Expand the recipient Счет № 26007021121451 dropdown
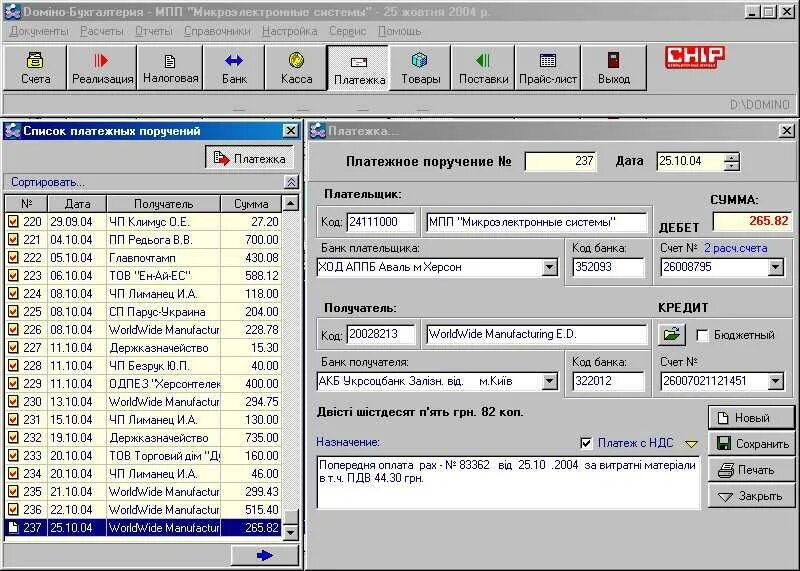The height and width of the screenshot is (571, 800). coord(776,381)
